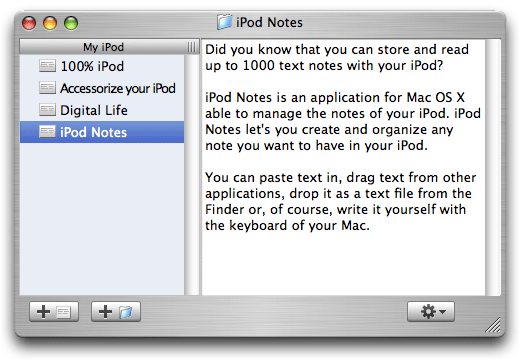Click the note icon beside iPod Notes row

pos(47,132)
